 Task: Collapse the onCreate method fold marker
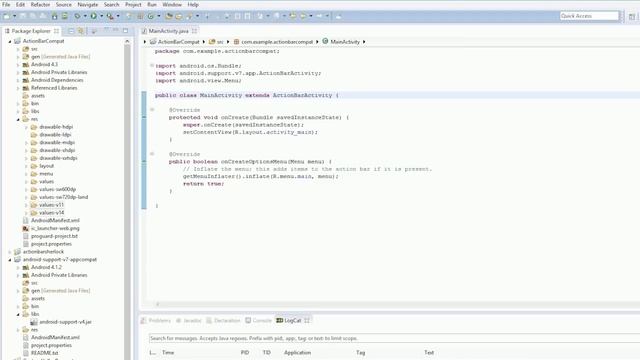(152, 109)
